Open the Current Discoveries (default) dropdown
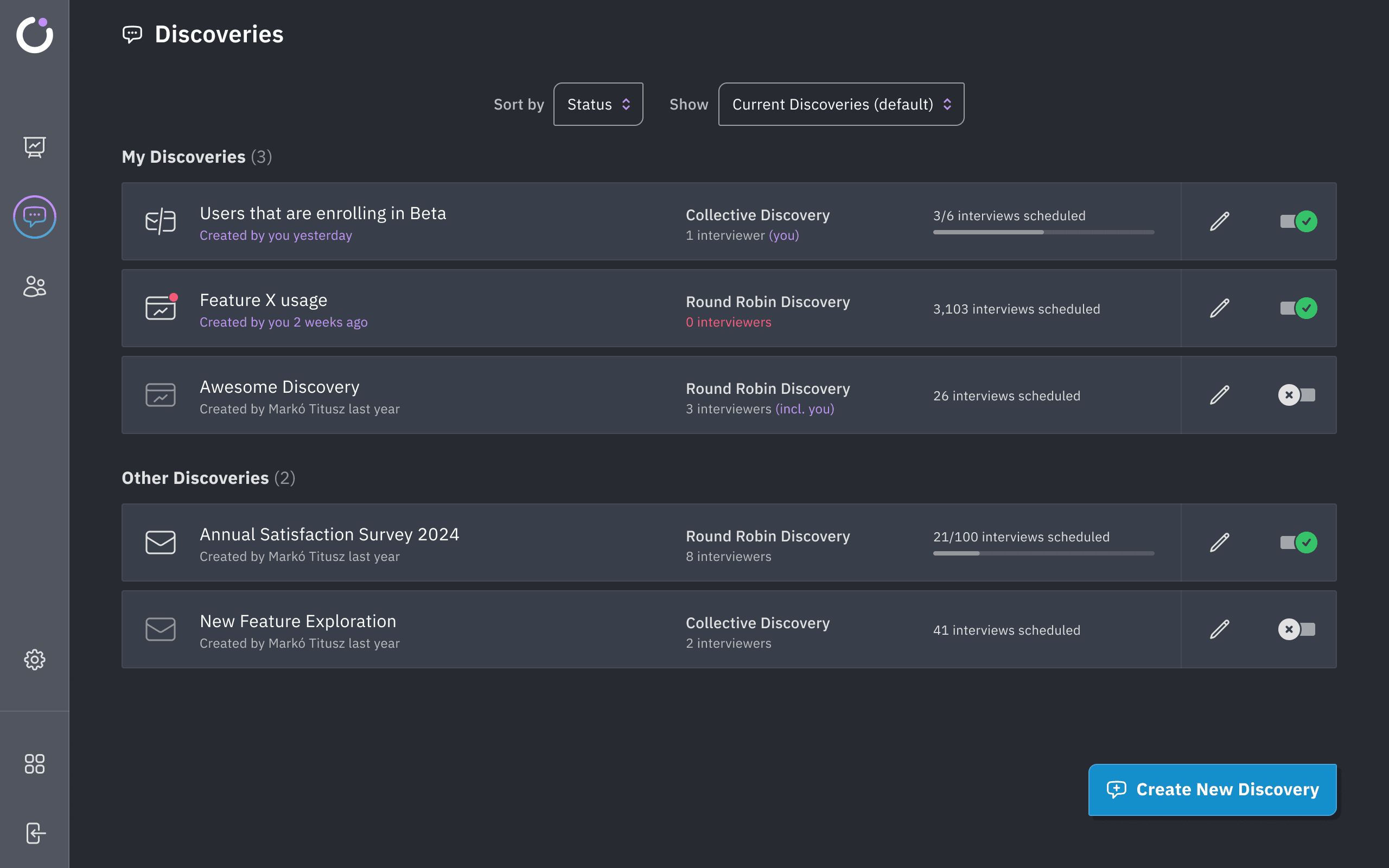The height and width of the screenshot is (868, 1389). [x=841, y=105]
